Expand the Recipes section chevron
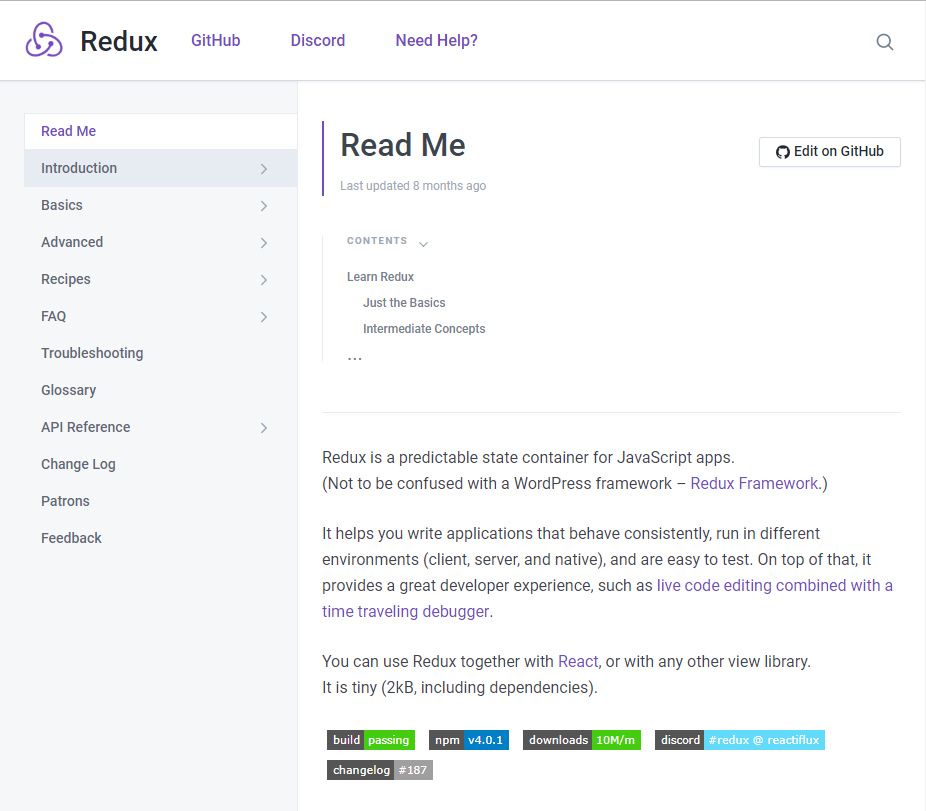Viewport: 926px width, 811px height. 263,280
